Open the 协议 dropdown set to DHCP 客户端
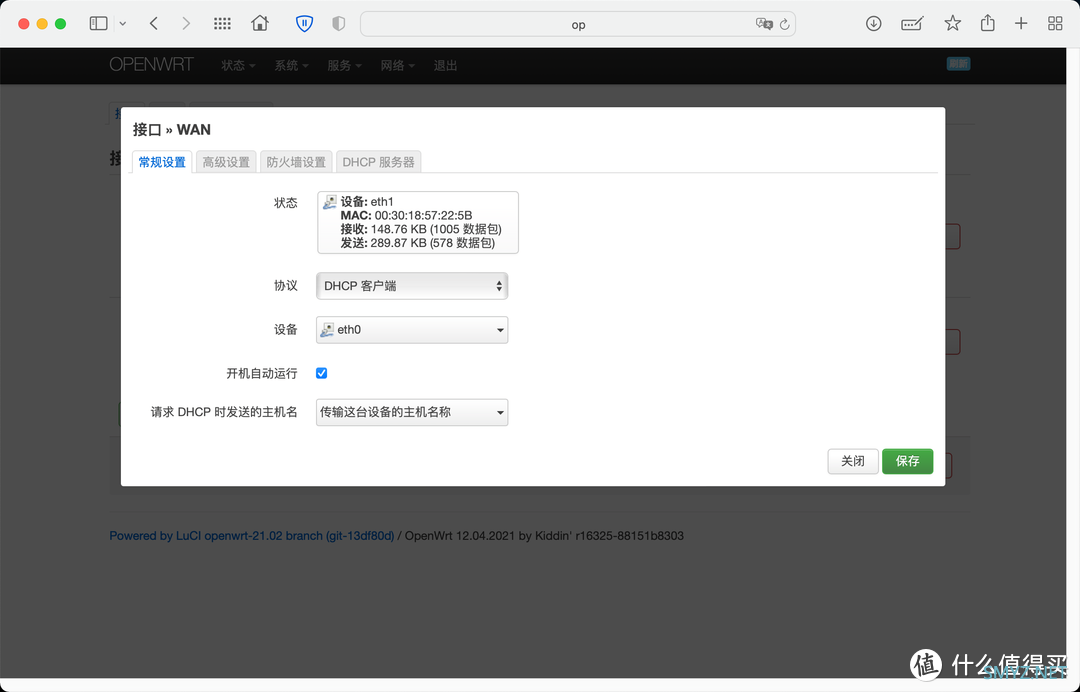This screenshot has width=1080, height=692. 412,286
